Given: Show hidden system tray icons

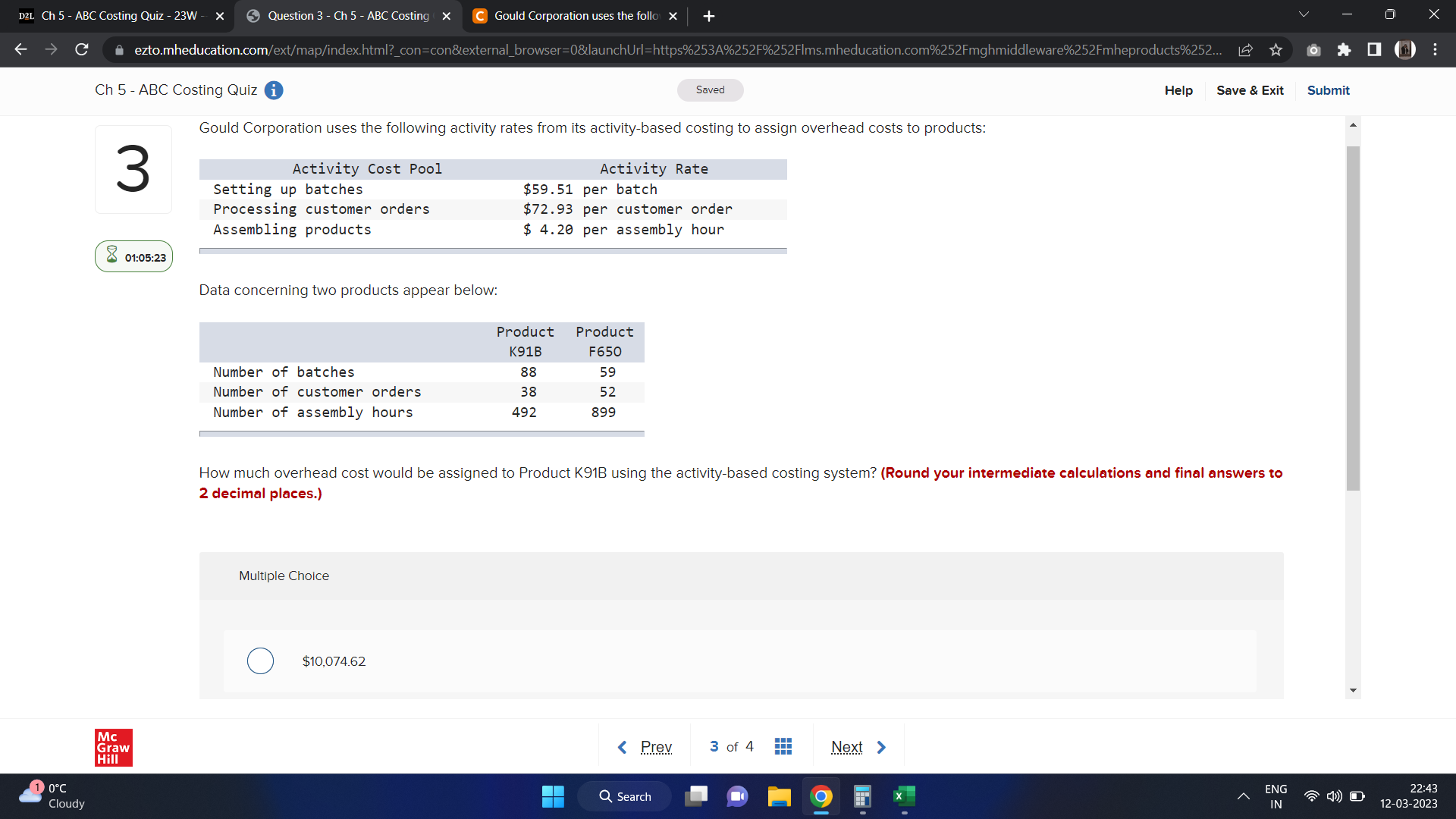Looking at the screenshot, I should (x=1243, y=796).
